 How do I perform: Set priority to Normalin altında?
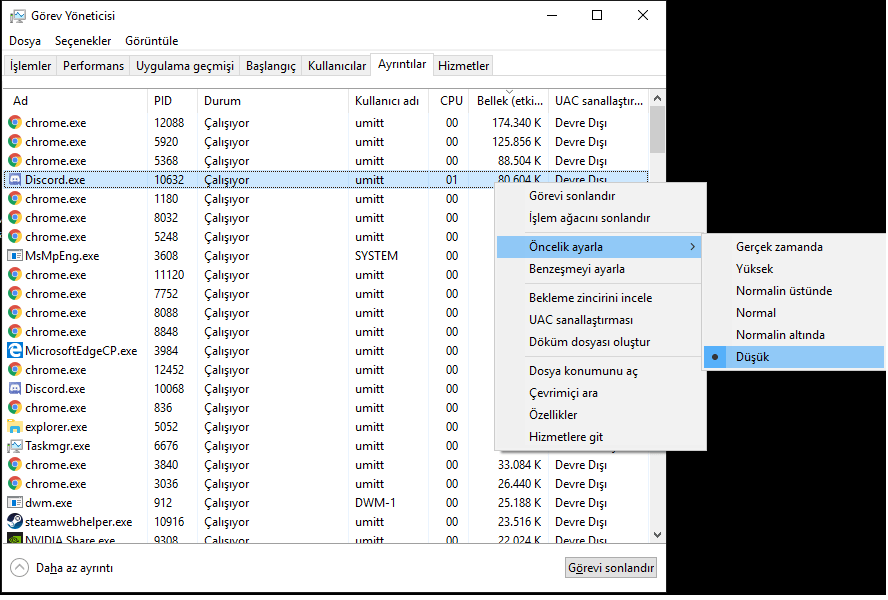[x=794, y=335]
